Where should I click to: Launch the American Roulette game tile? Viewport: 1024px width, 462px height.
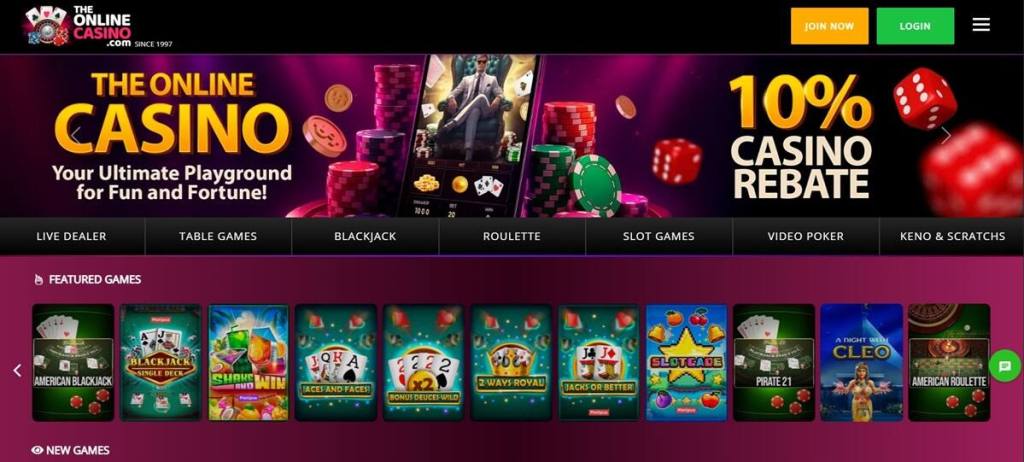click(x=949, y=363)
